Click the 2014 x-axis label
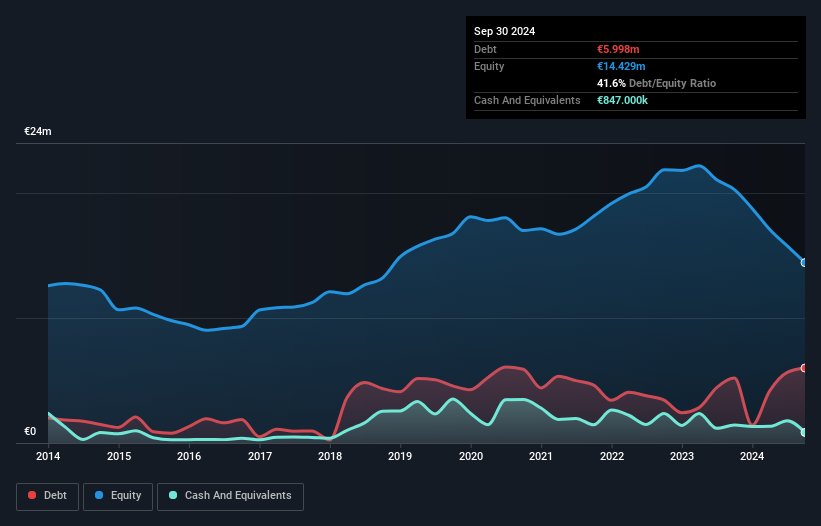Screen dimensions: 821x526 click(48, 456)
